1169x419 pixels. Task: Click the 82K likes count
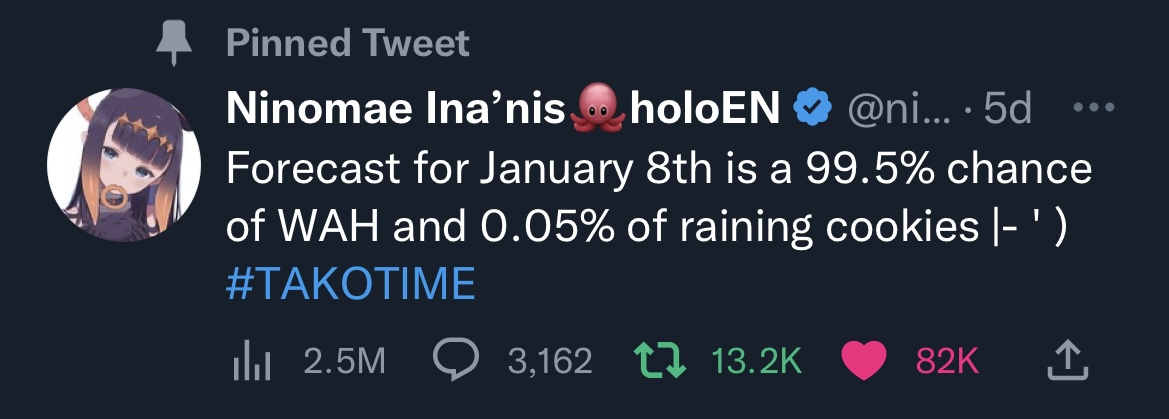pos(947,362)
